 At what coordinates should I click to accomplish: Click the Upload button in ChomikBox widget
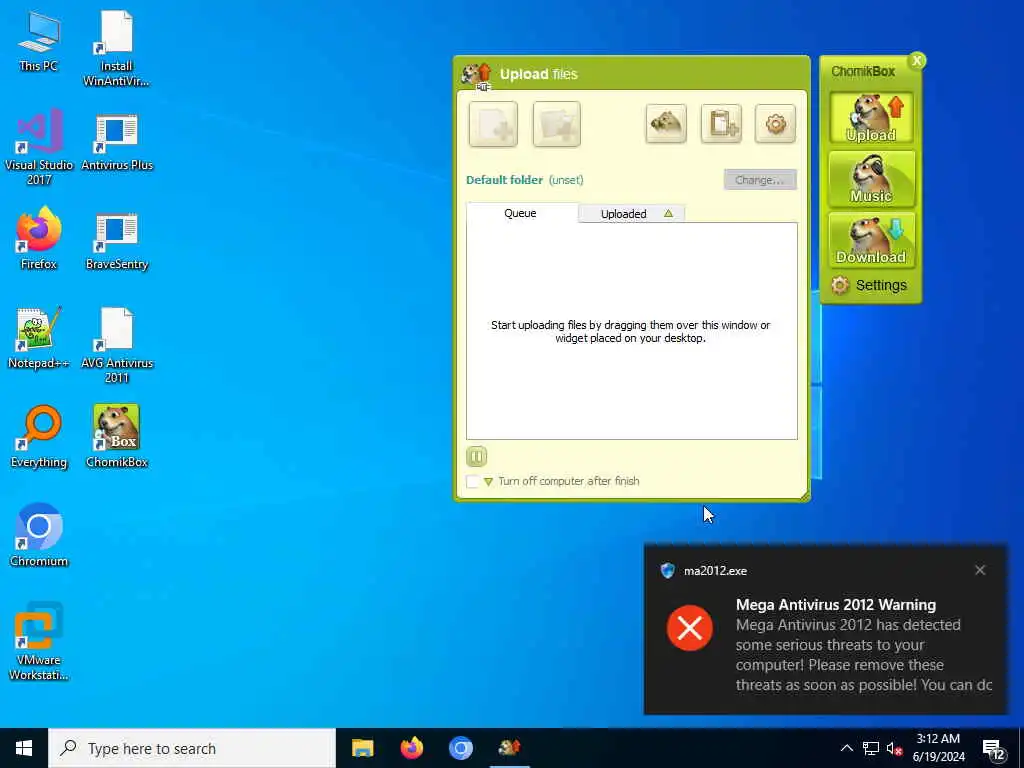point(872,118)
